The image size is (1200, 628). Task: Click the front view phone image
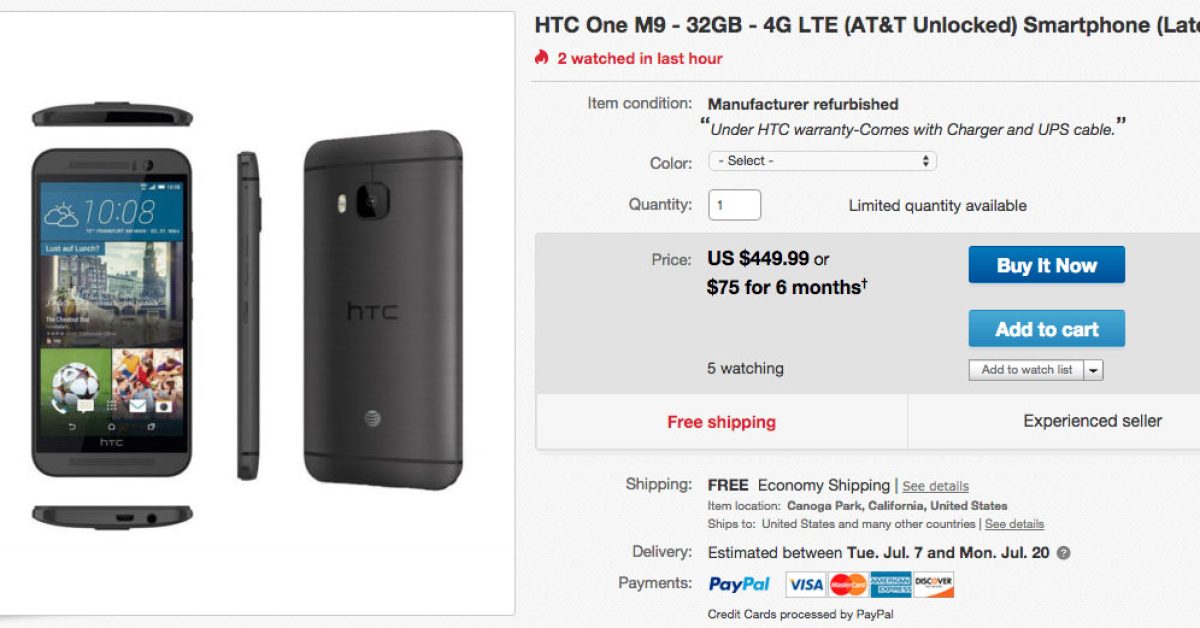point(112,315)
